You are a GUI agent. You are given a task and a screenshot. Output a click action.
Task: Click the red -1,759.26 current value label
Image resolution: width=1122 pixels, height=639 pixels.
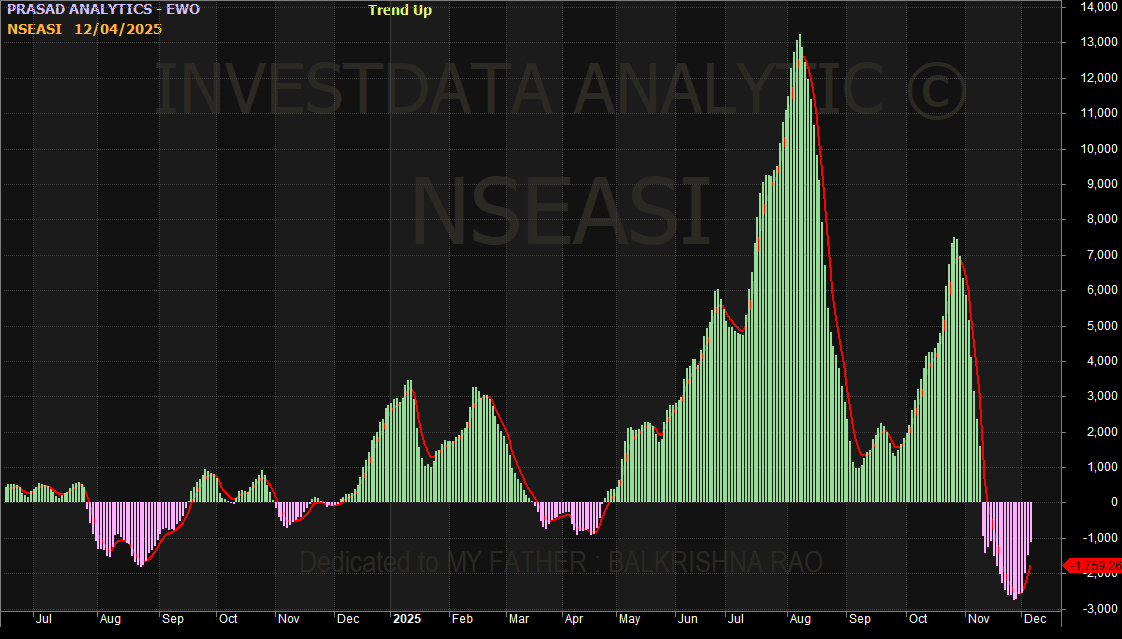(x=1093, y=566)
